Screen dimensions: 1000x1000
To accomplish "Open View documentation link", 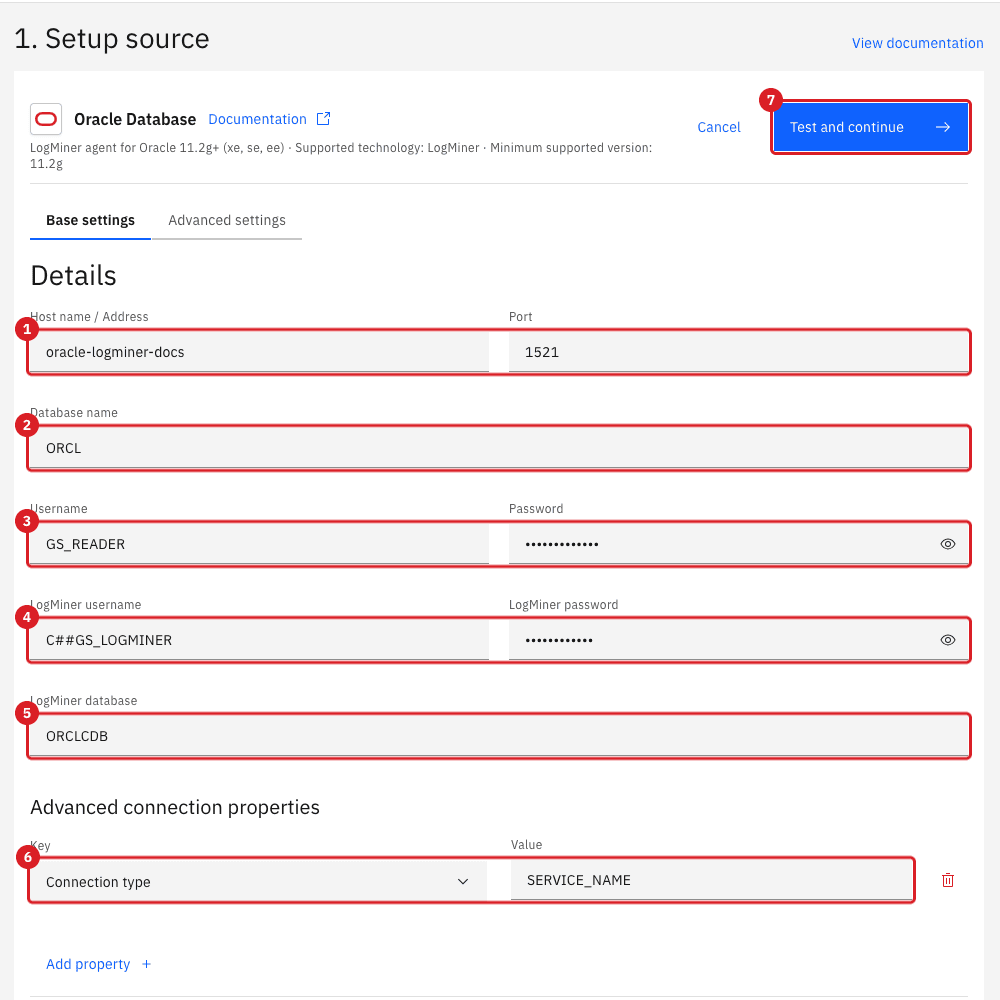I will [917, 43].
